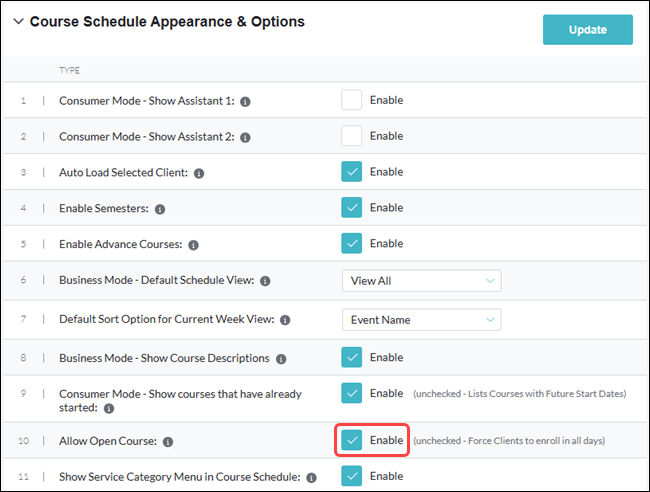Click info icon next to Enable Semesters

(161, 209)
